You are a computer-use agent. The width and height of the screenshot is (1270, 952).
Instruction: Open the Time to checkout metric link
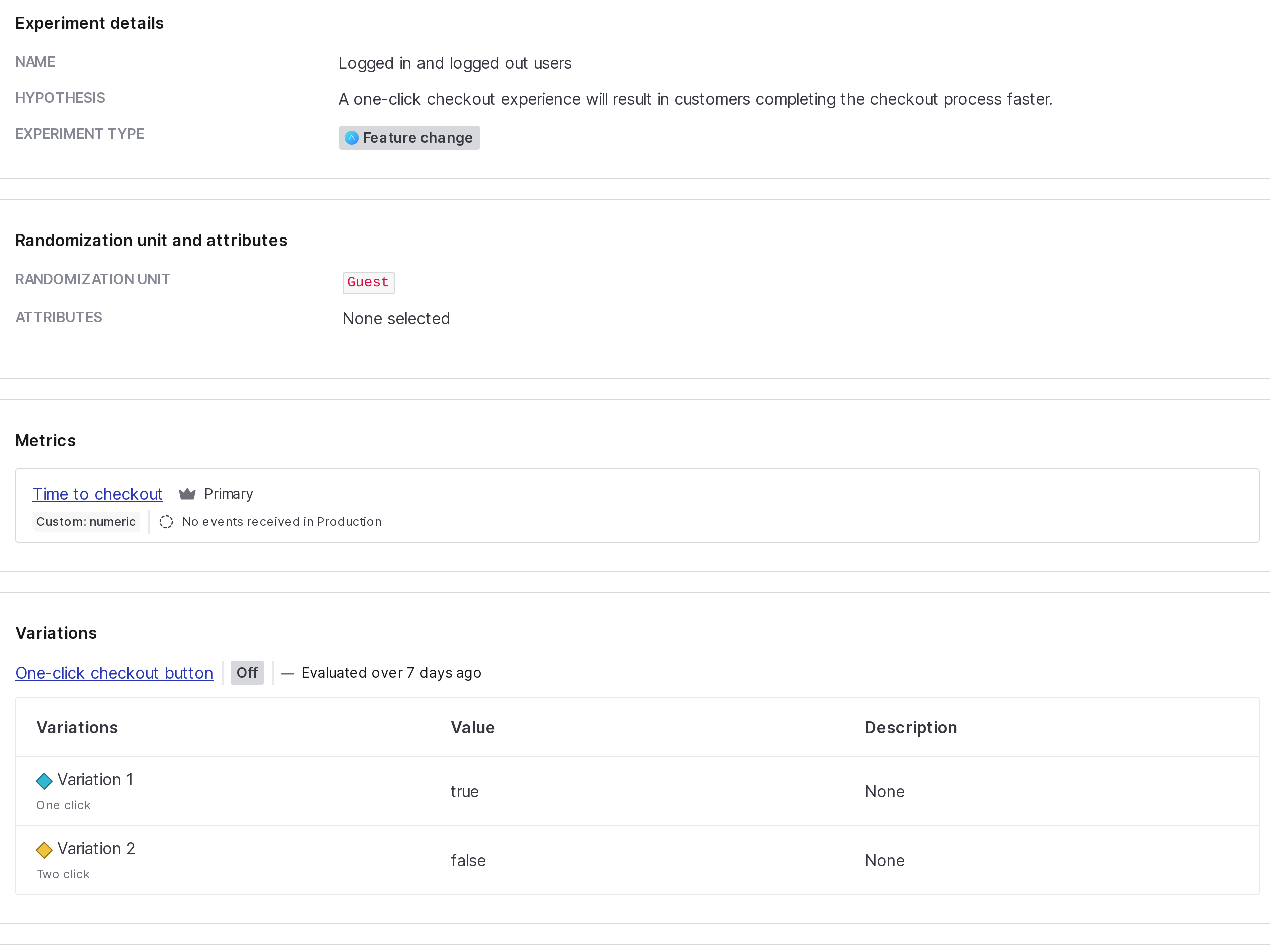coord(97,494)
